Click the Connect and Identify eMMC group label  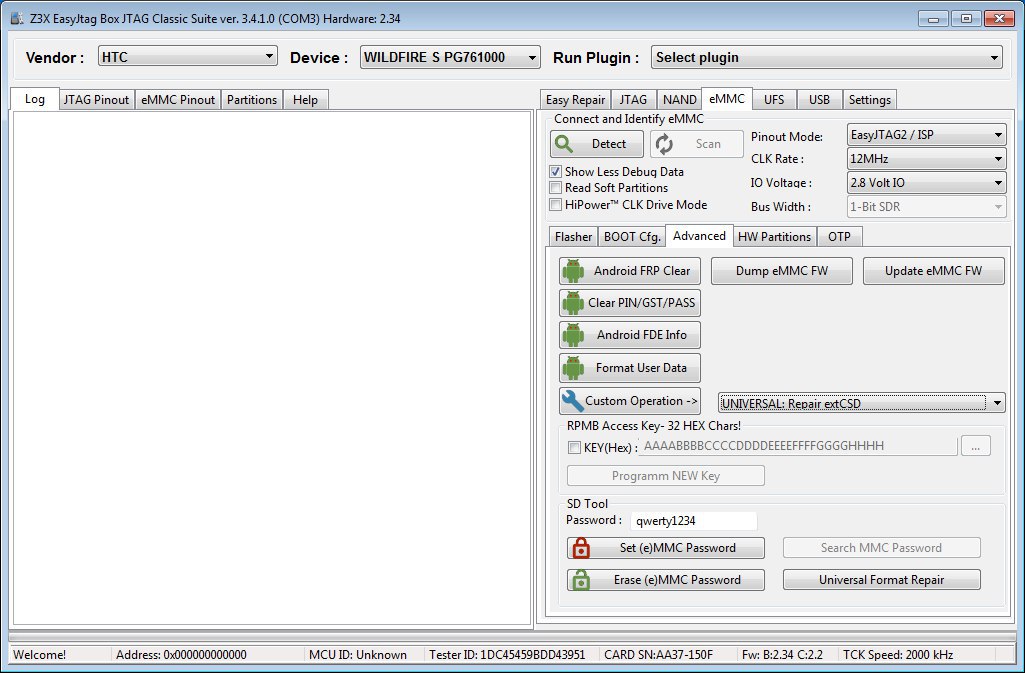coord(629,119)
